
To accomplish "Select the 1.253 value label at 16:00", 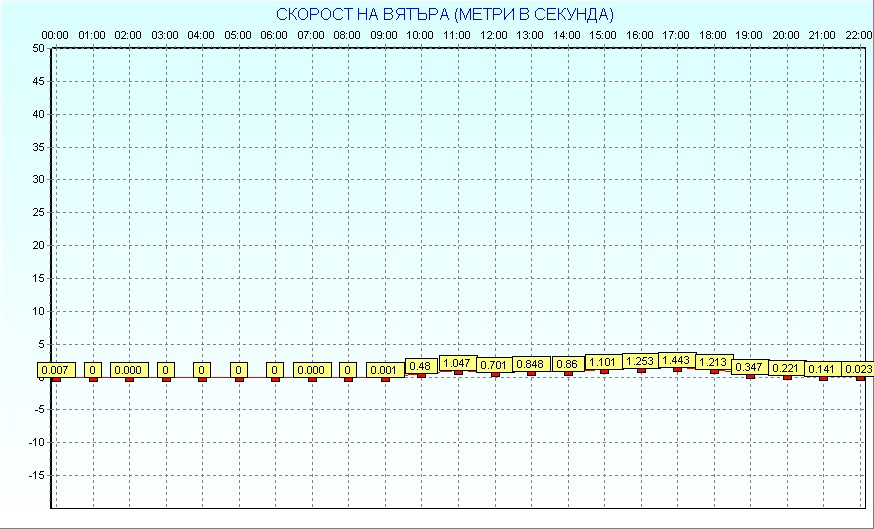I will pos(639,361).
